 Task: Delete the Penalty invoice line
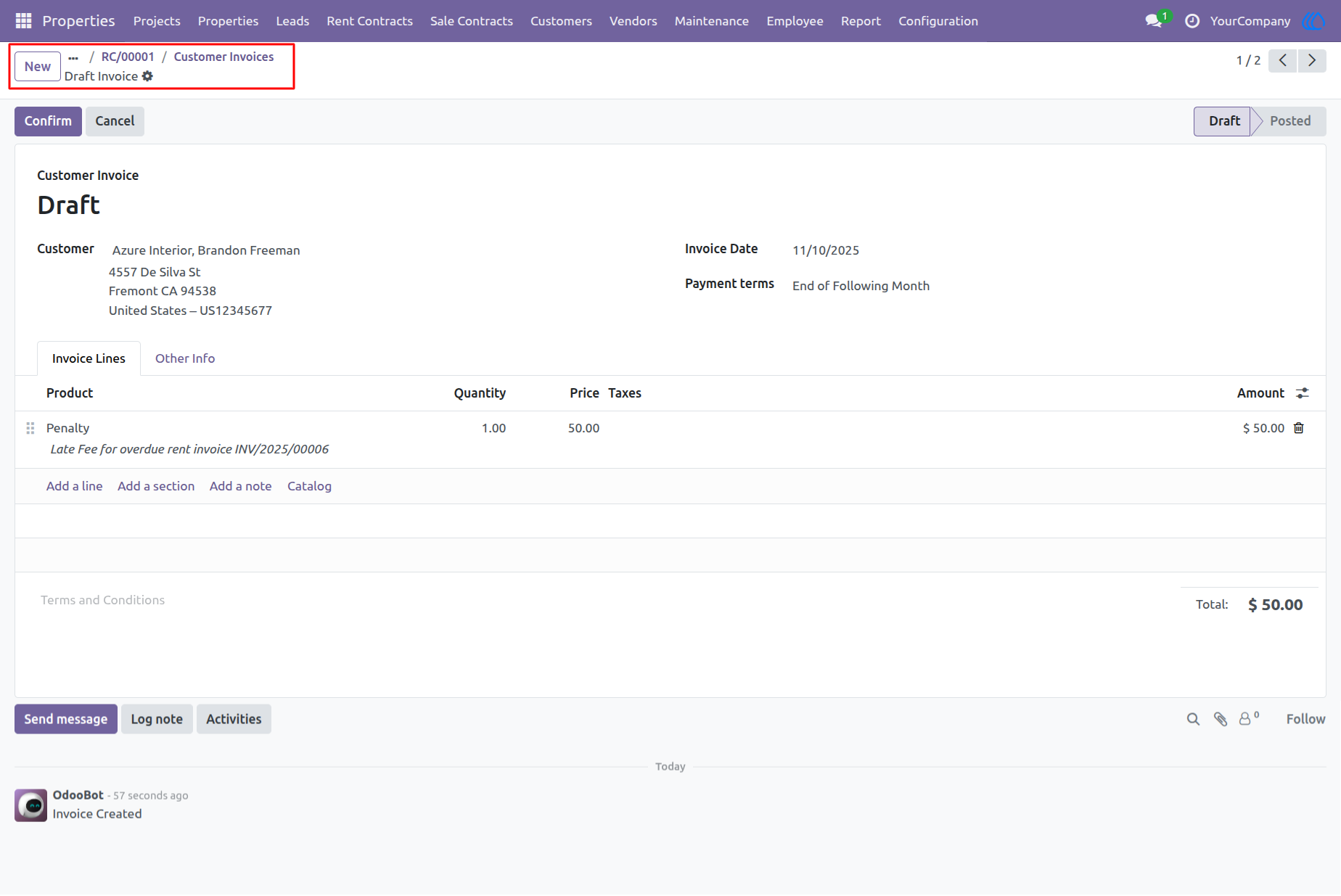tap(1299, 428)
